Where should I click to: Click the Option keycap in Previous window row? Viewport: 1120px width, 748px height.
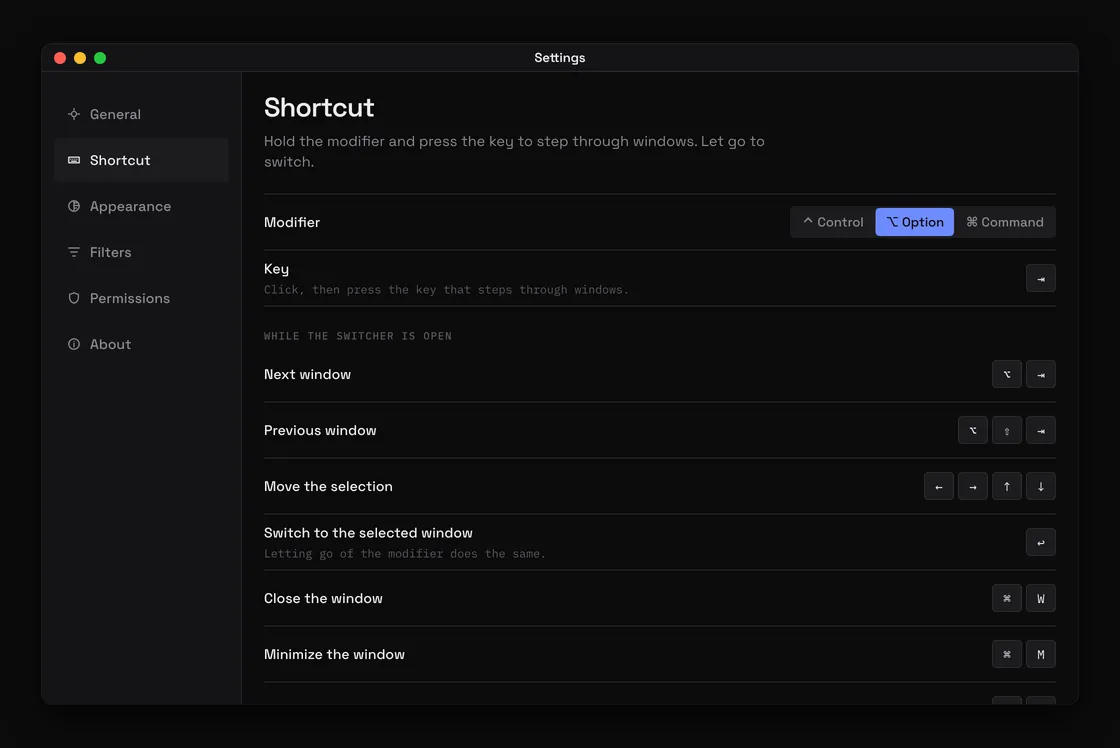tap(973, 430)
